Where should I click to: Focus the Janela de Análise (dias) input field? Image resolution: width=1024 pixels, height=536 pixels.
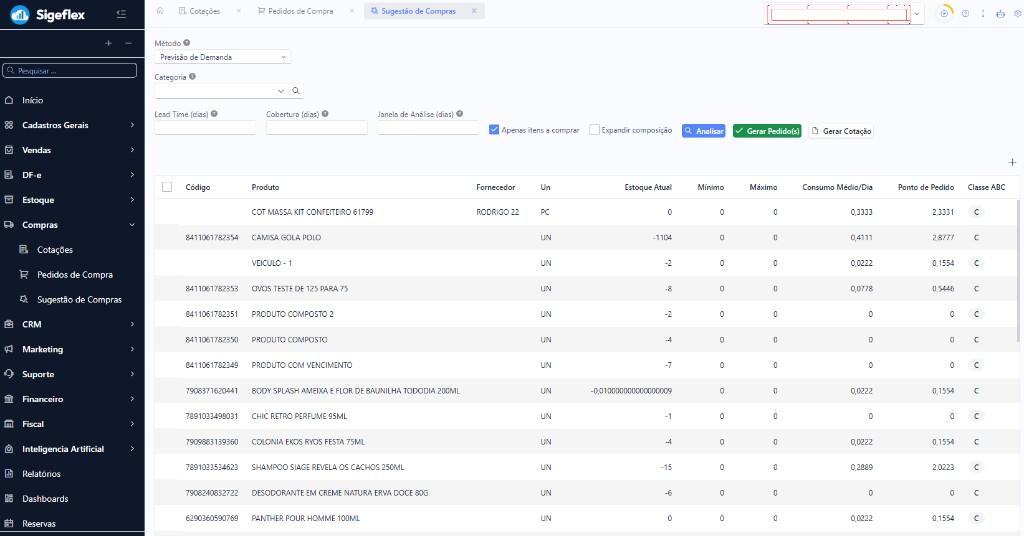(x=428, y=128)
